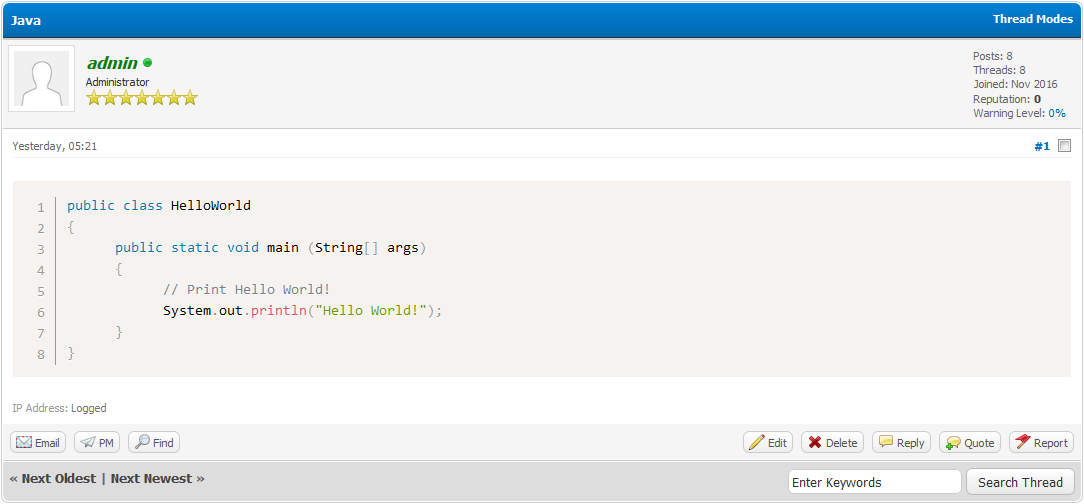Image resolution: width=1084 pixels, height=504 pixels.
Task: Click the #1 post permalink
Action: 1041,146
